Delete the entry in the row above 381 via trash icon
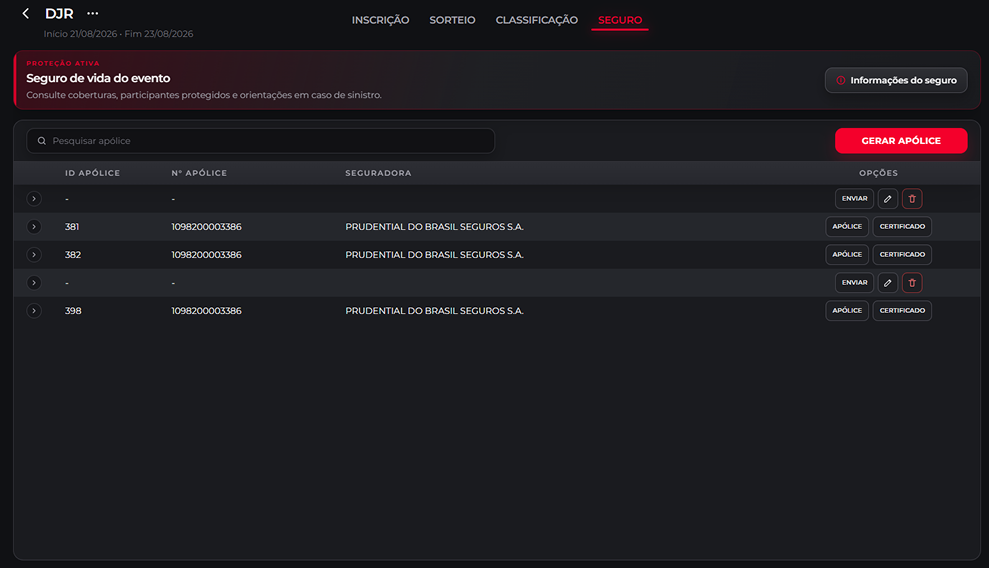The height and width of the screenshot is (568, 989). click(912, 199)
